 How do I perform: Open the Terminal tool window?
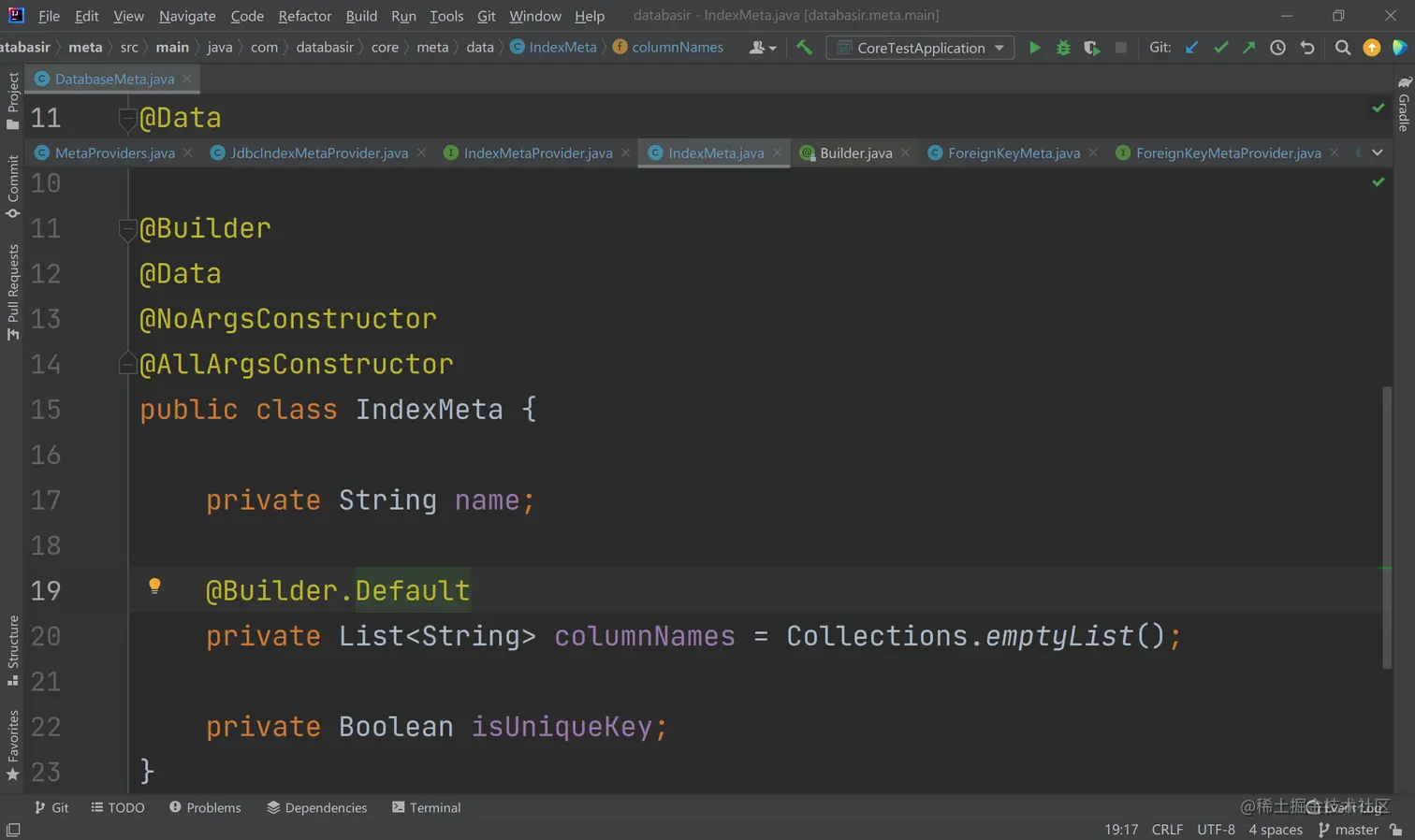click(426, 807)
